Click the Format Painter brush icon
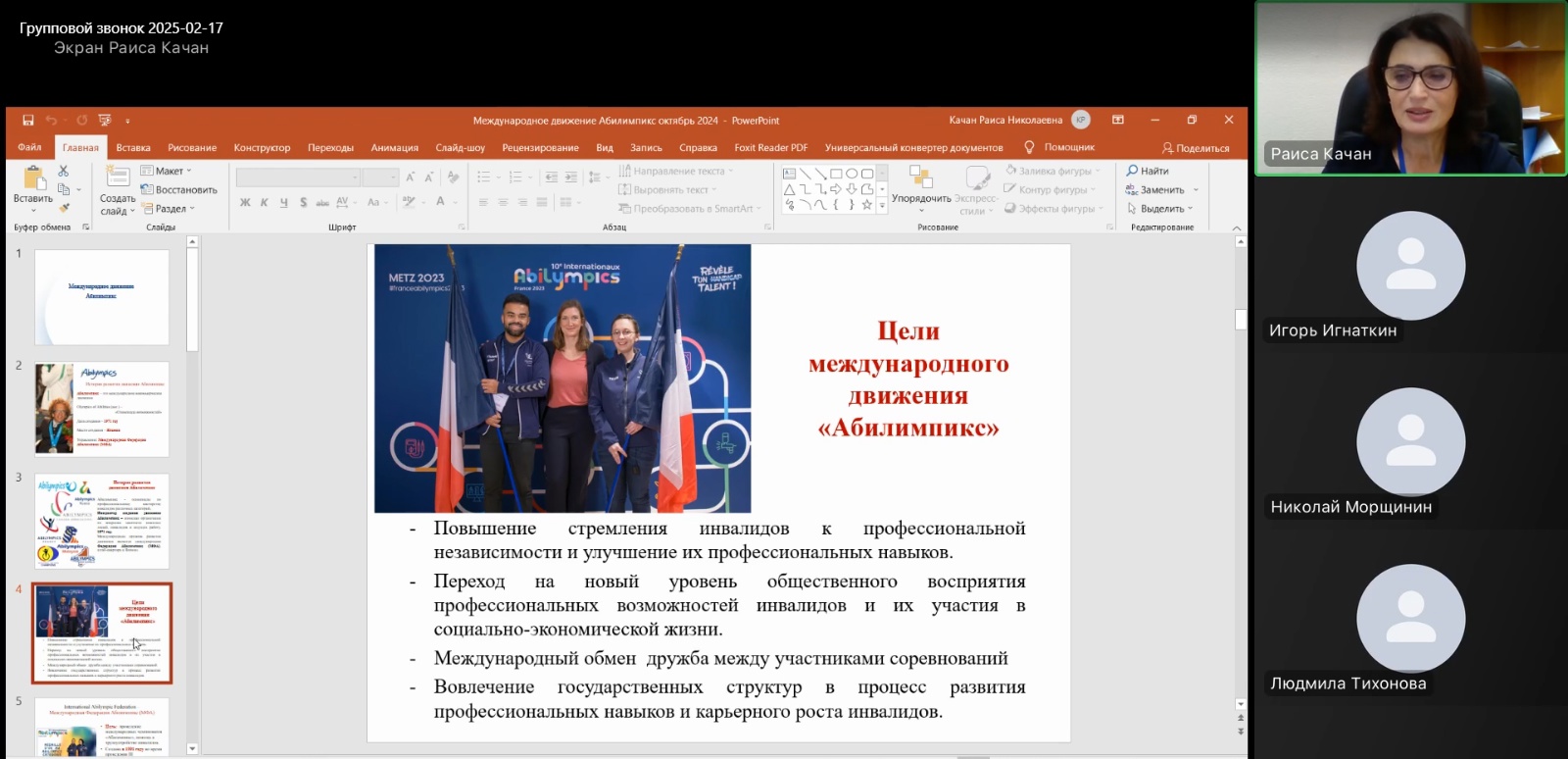Screen dimensions: 1568x759 64,208
